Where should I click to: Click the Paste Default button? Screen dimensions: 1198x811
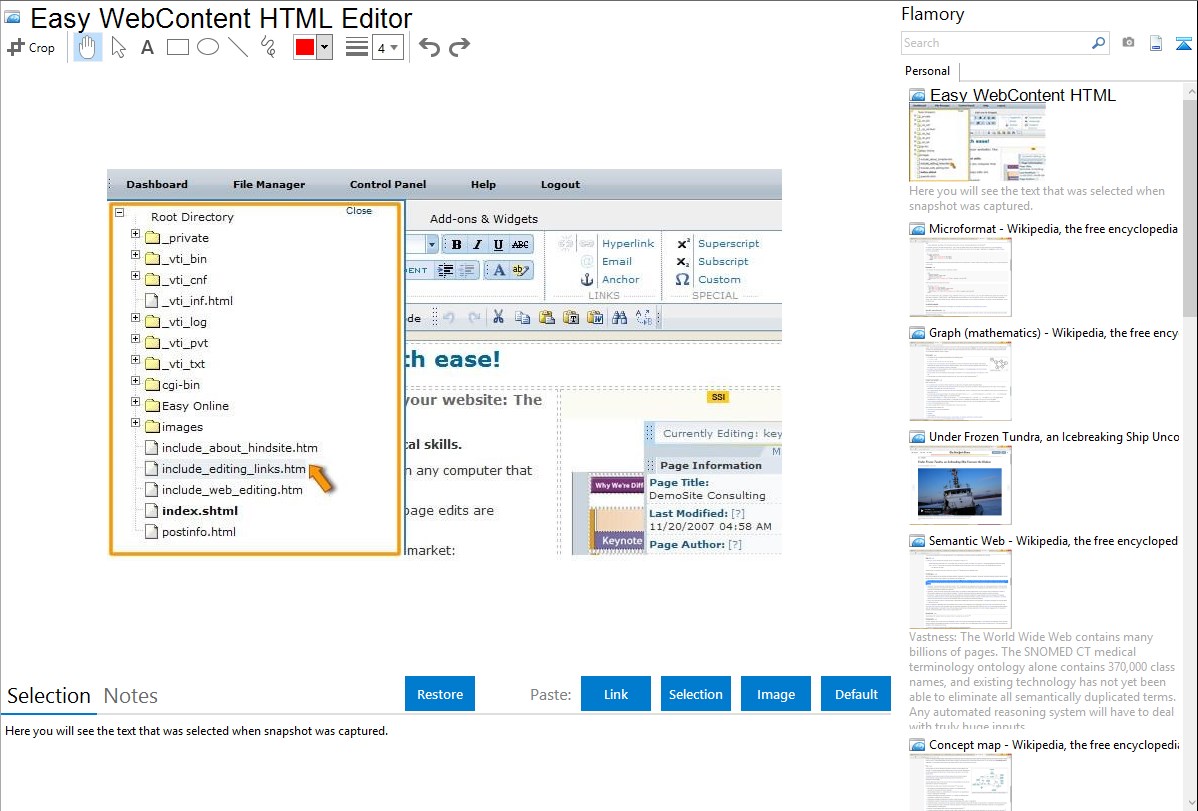[856, 694]
